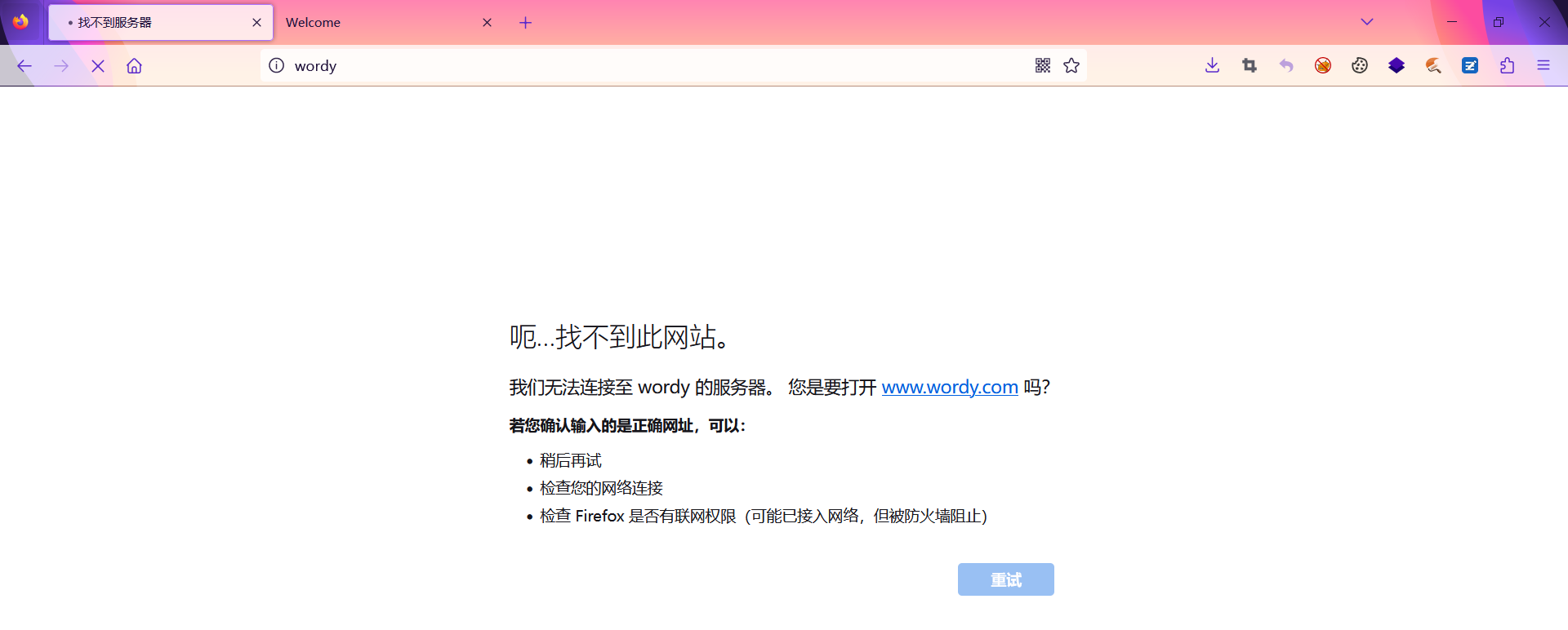This screenshot has height=630, width=1568.
Task: Generate a QR code for this page
Action: (x=1043, y=65)
